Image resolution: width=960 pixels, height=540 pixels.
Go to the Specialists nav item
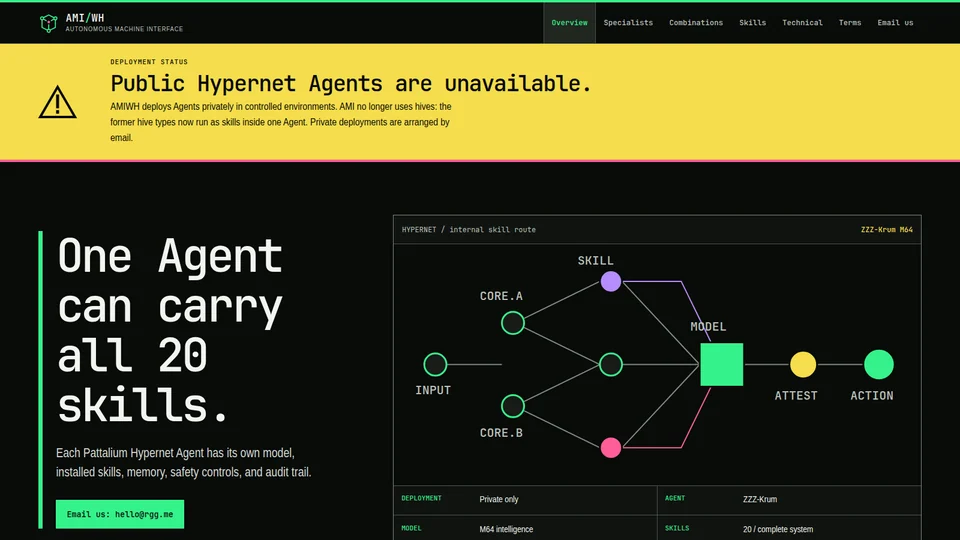pos(628,23)
